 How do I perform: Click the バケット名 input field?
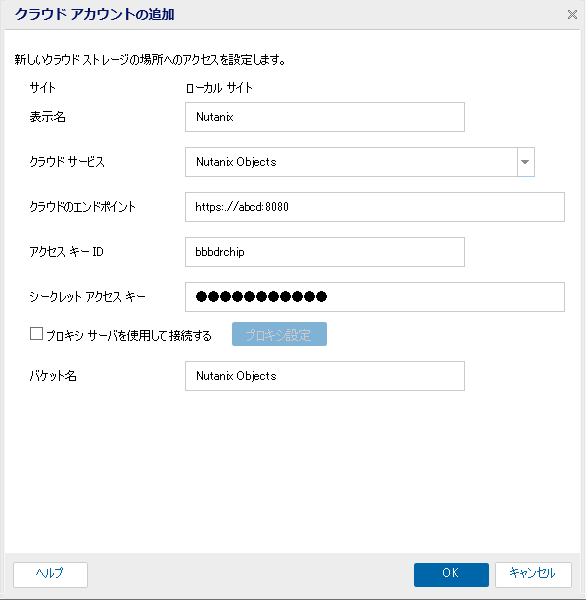click(325, 376)
